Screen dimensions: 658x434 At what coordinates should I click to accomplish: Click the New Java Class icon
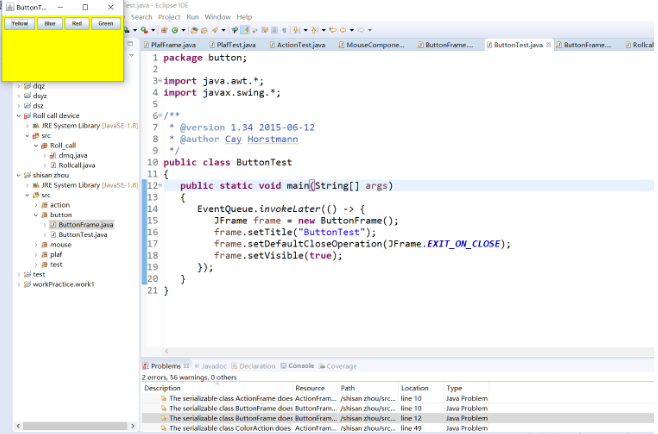pos(175,30)
